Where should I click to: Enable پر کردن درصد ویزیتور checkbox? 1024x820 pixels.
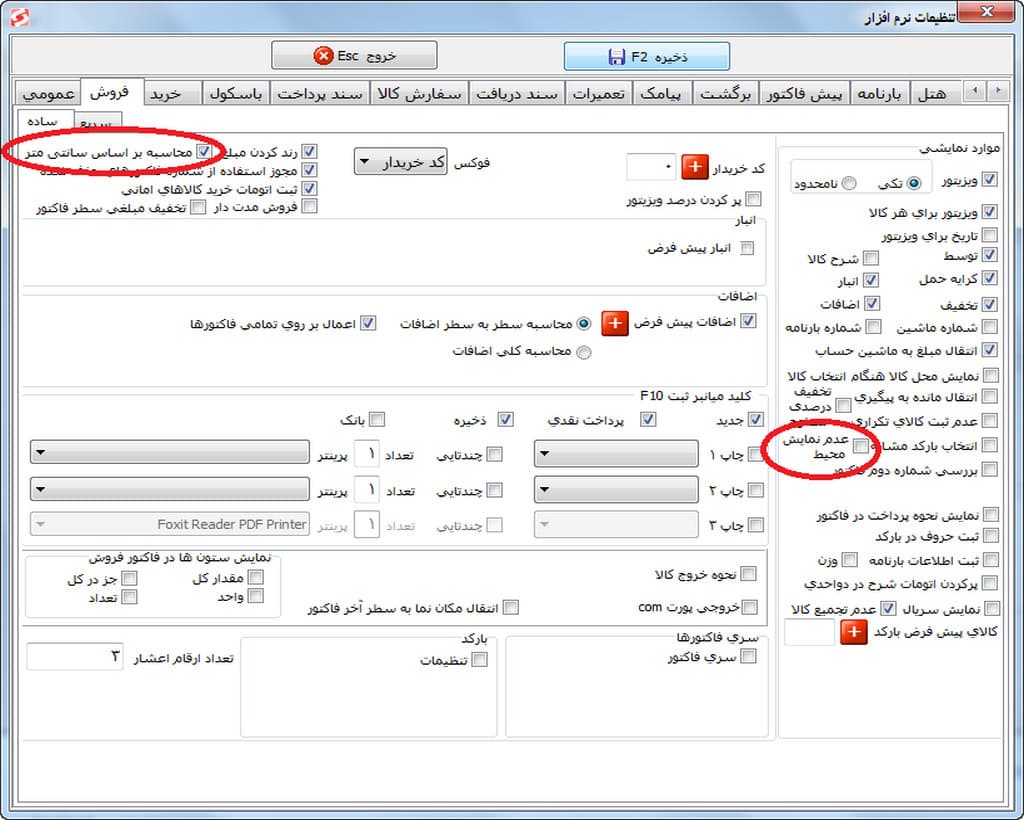[x=753, y=198]
